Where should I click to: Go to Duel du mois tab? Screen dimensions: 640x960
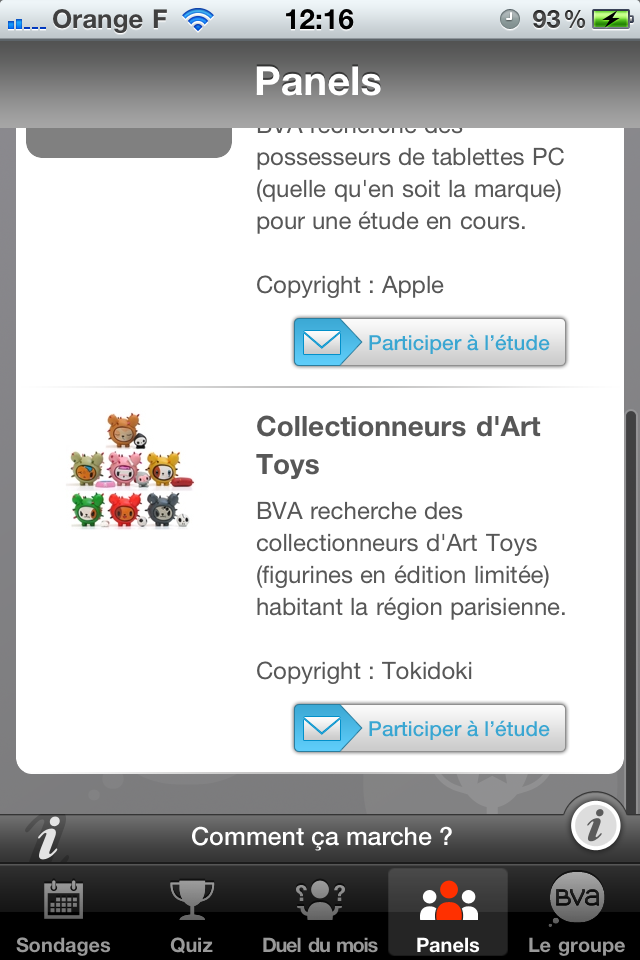coord(320,912)
